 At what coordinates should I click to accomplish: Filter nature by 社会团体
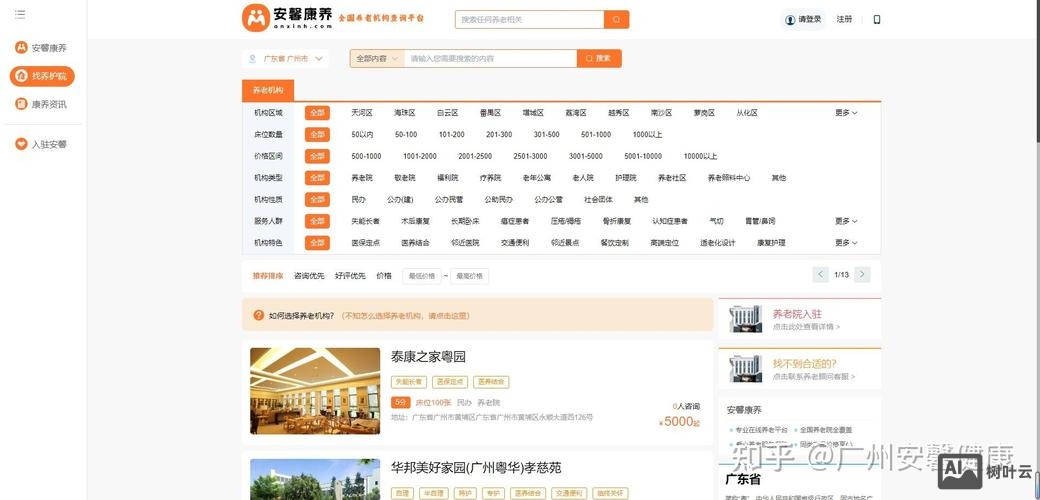(x=598, y=200)
